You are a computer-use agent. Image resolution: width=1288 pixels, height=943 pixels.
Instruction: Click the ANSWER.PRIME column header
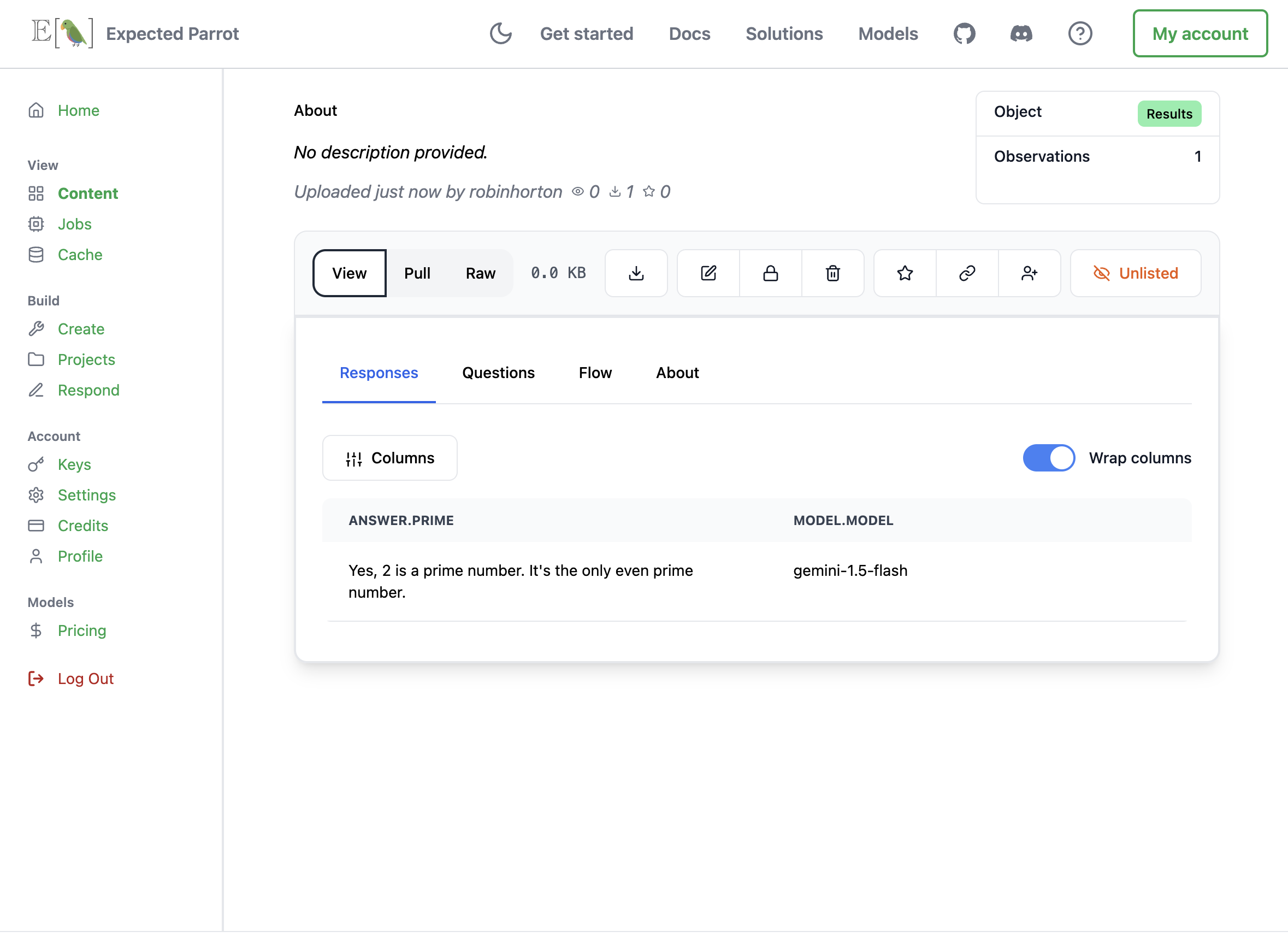click(401, 520)
